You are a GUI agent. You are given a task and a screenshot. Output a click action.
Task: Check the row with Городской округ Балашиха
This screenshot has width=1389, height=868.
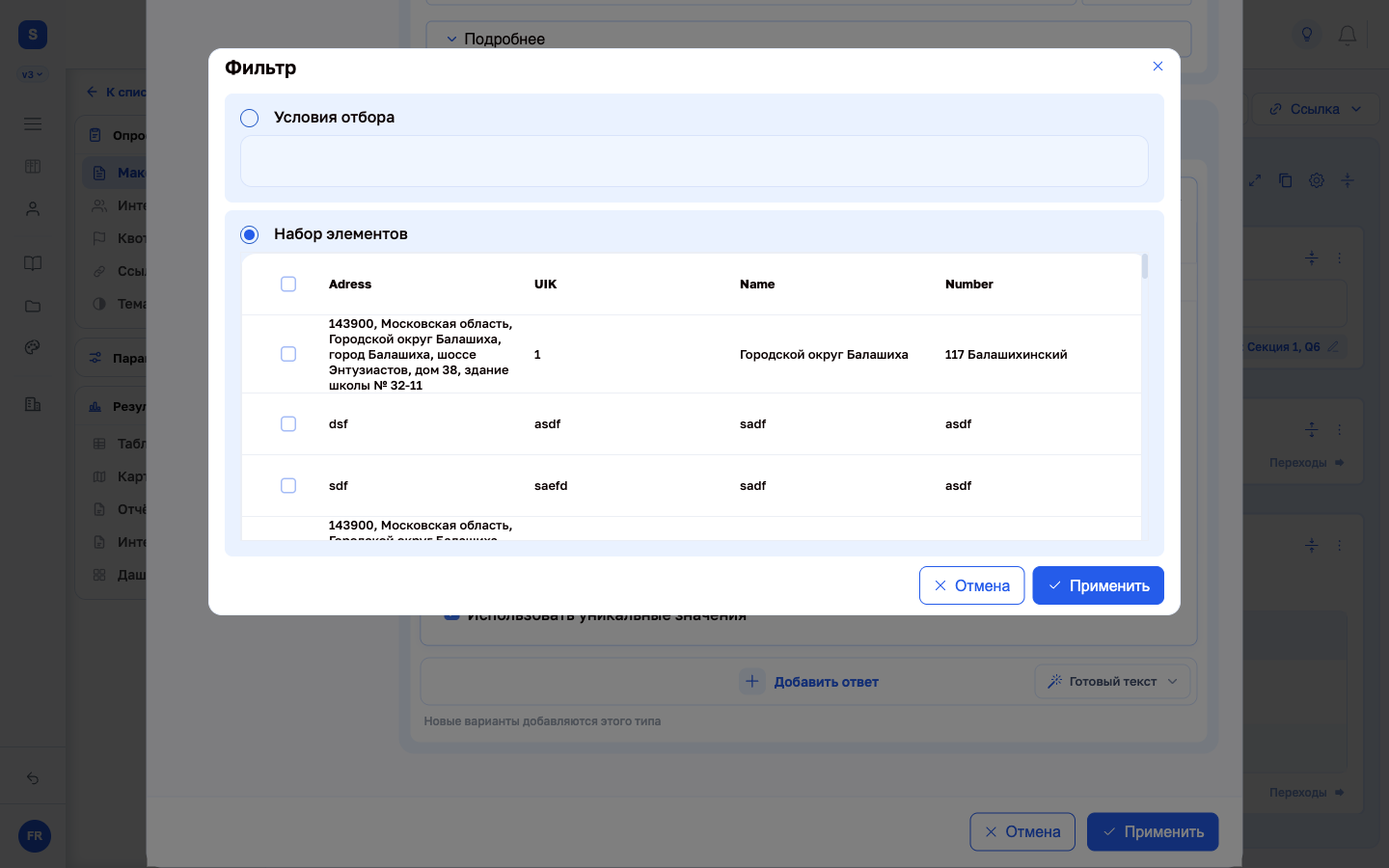click(x=288, y=354)
